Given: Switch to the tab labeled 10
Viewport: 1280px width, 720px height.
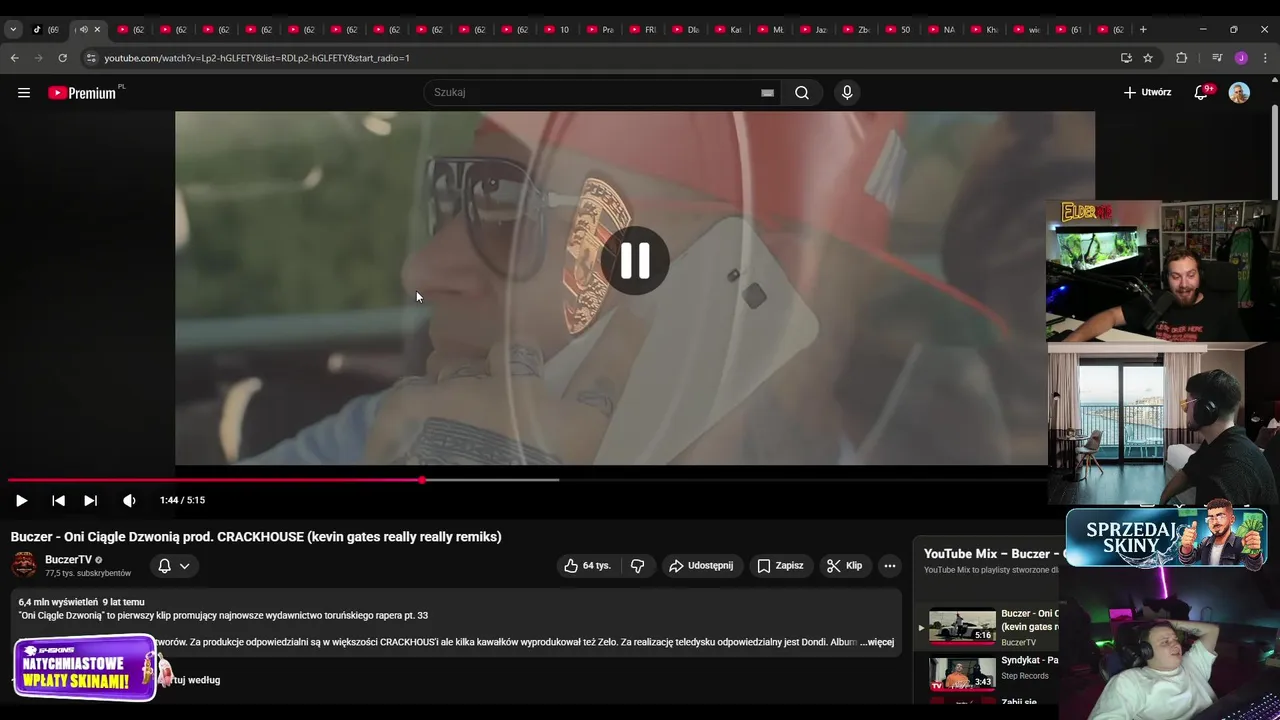Looking at the screenshot, I should pos(557,29).
